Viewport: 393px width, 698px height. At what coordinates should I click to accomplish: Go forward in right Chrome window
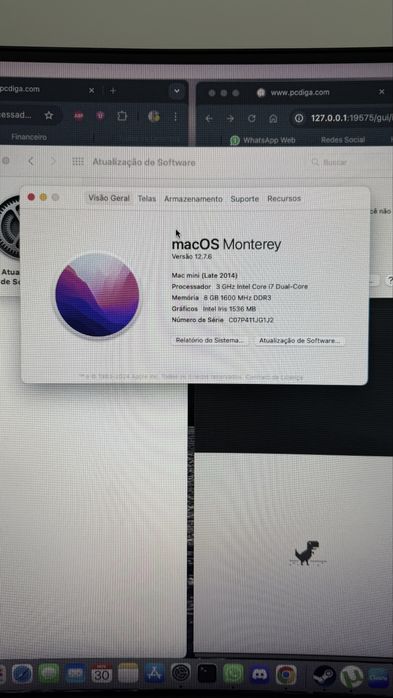click(x=230, y=118)
